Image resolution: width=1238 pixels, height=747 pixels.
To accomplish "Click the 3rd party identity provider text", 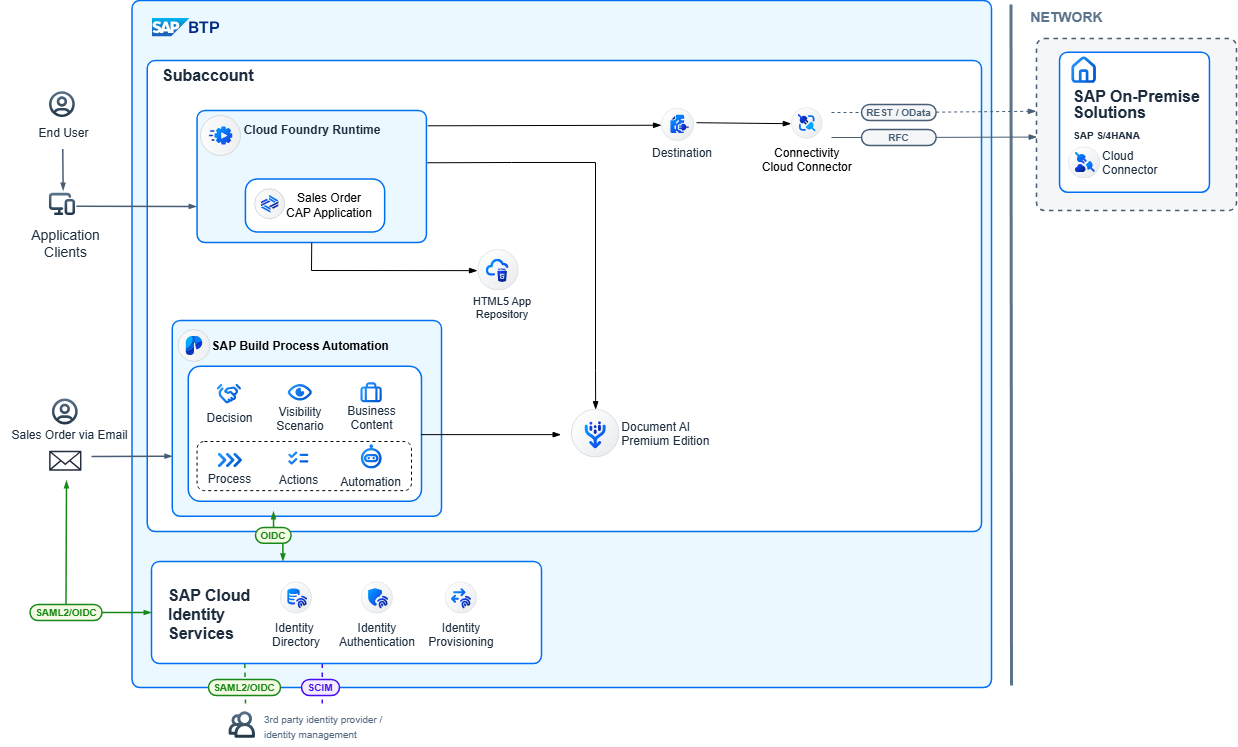I will click(x=322, y=727).
